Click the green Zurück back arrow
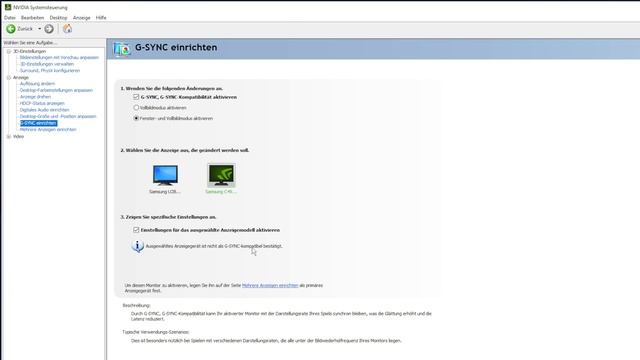 tap(11, 29)
